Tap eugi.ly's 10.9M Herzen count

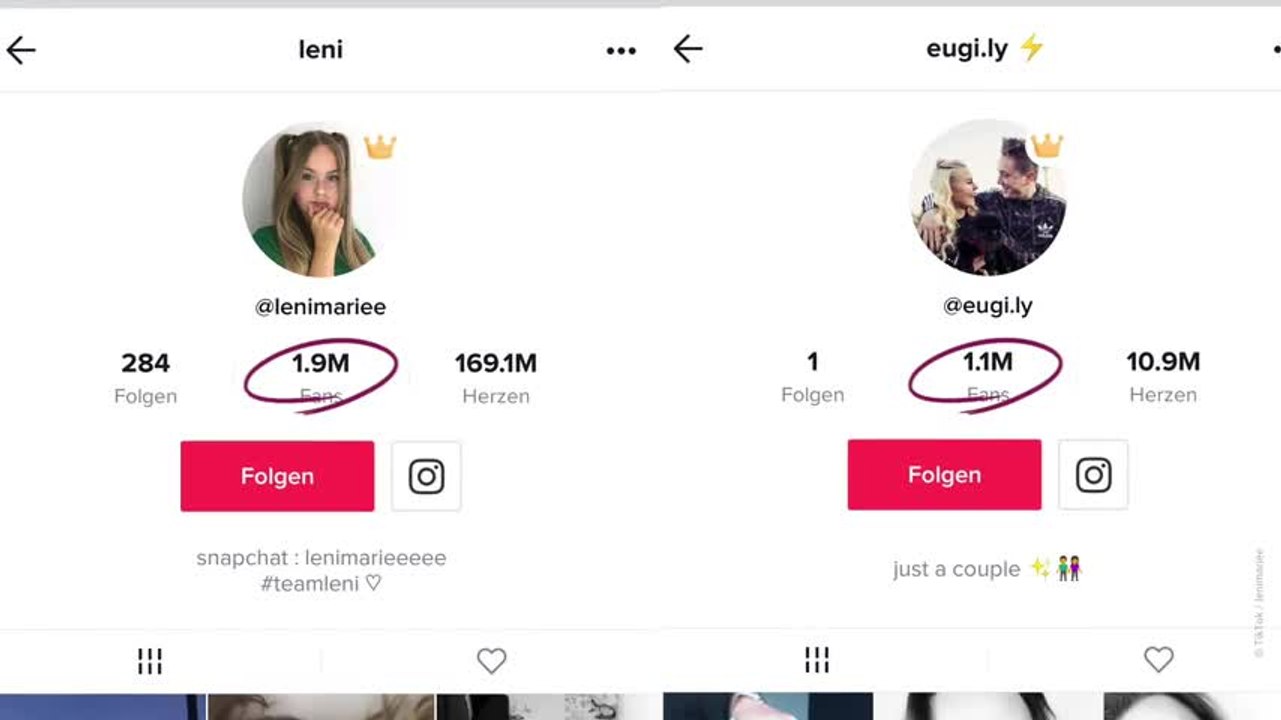(1163, 375)
